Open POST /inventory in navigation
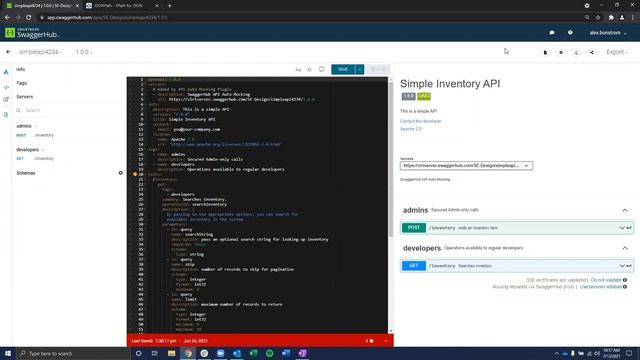Screen dimensions: 640x360 [35, 135]
